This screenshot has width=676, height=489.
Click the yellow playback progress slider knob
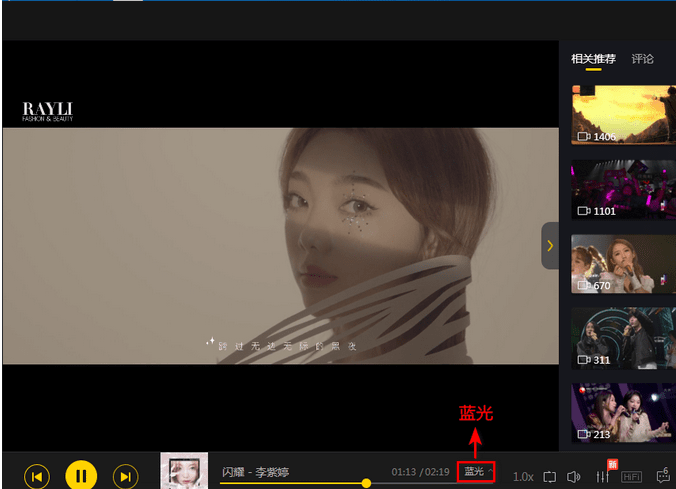click(x=366, y=483)
